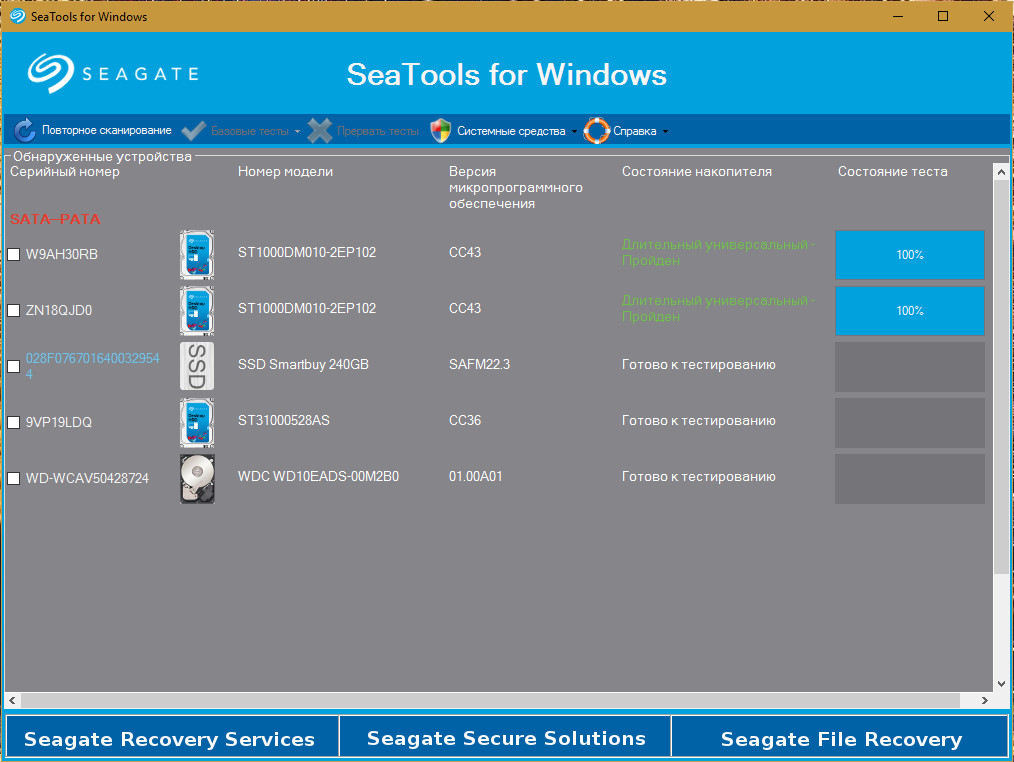Click Повторное сканирование in the toolbar

pyautogui.click(x=107, y=130)
